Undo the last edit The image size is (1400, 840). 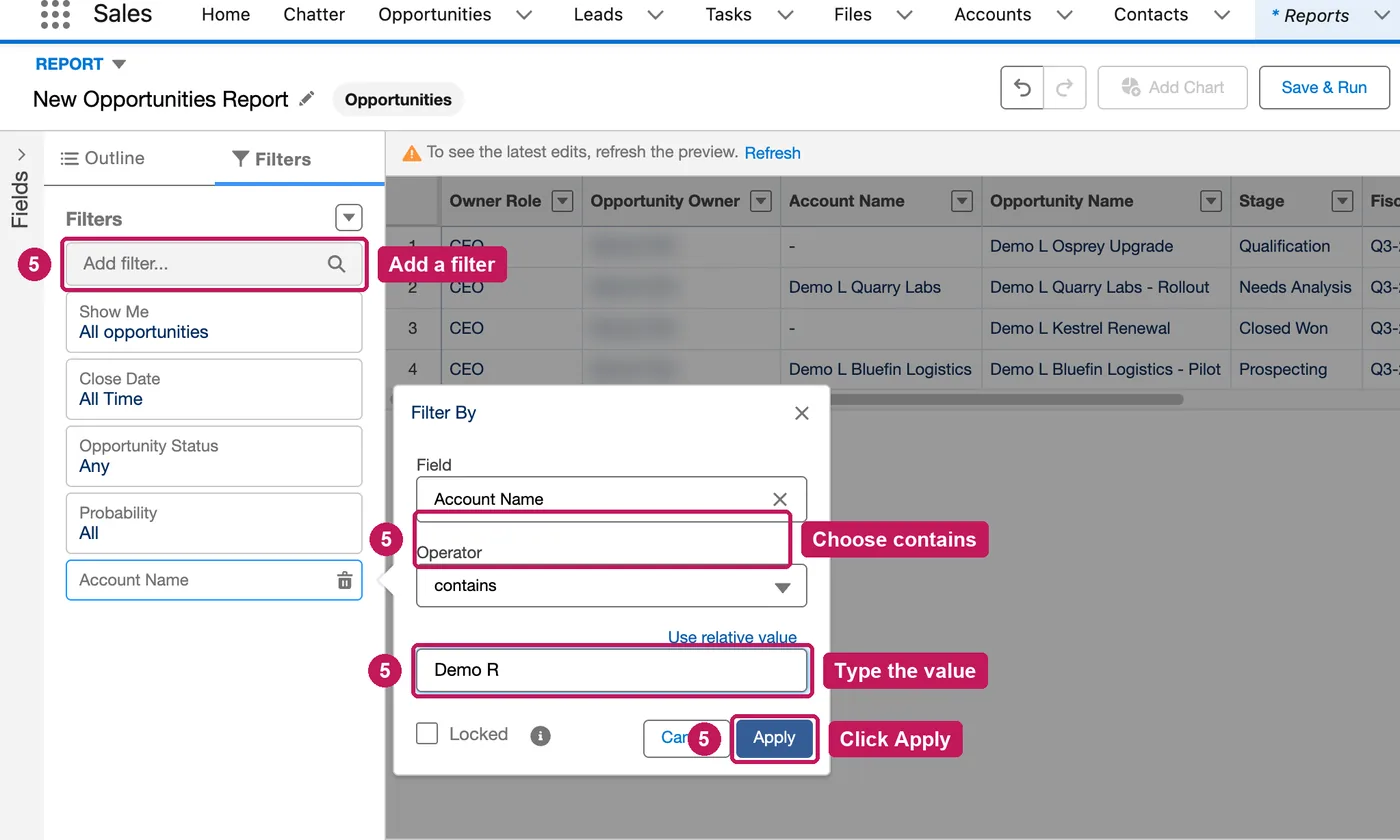(1022, 88)
